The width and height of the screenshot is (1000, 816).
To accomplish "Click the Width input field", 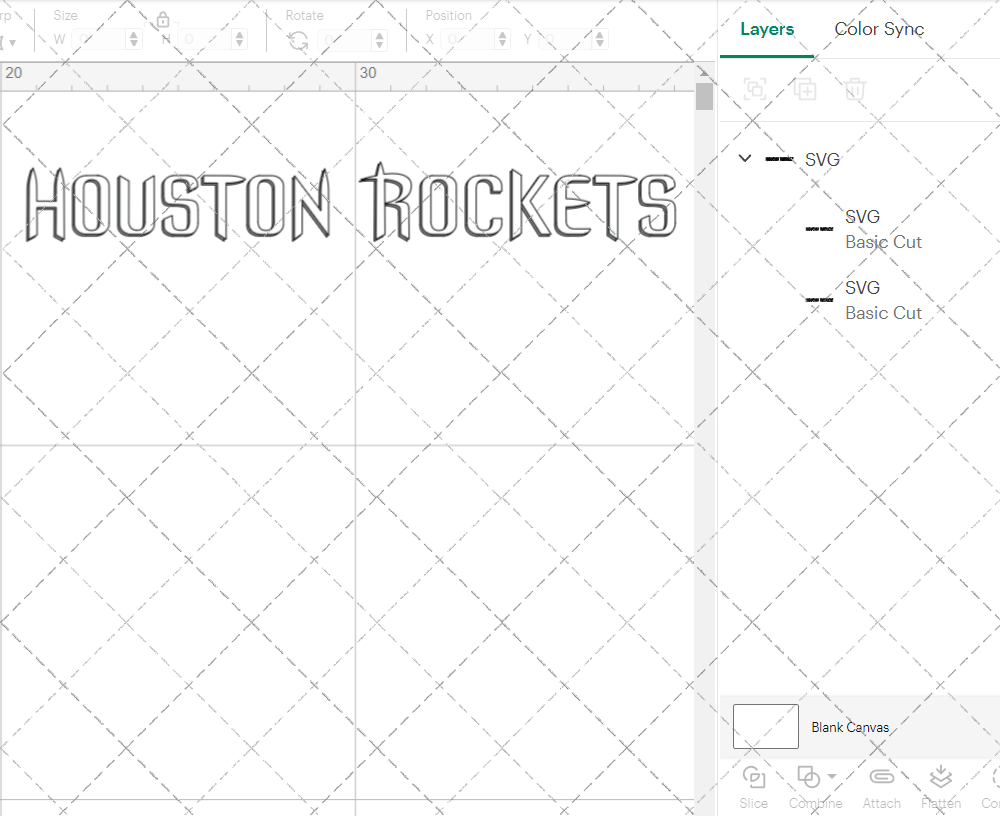I will click(x=99, y=40).
